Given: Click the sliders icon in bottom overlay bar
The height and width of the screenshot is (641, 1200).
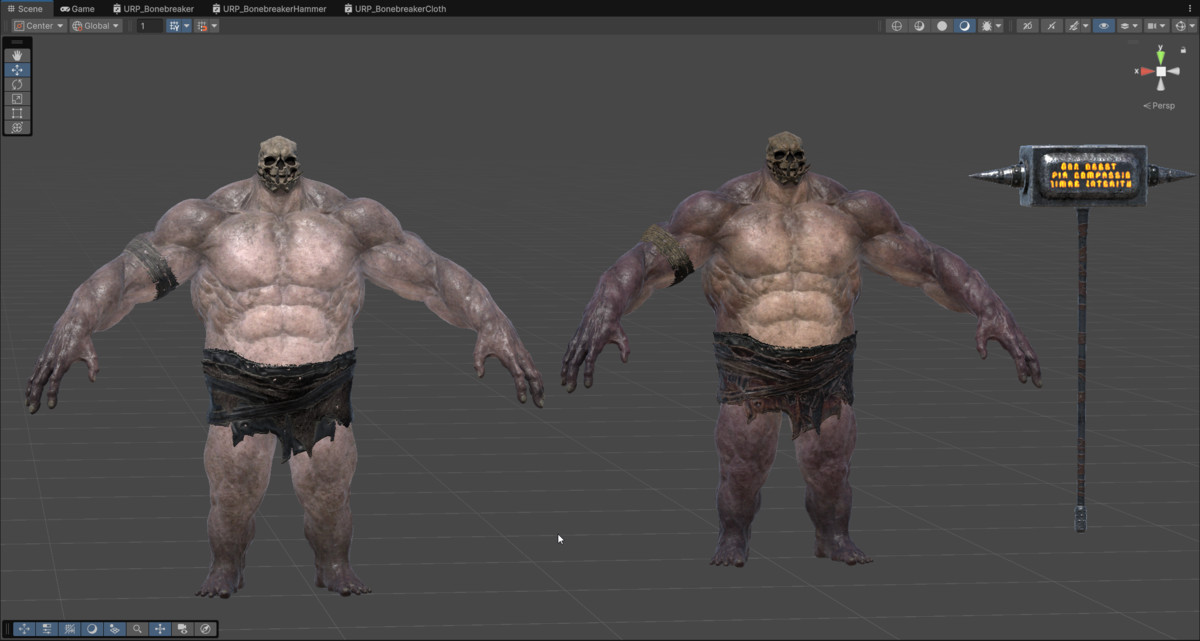Looking at the screenshot, I should point(47,629).
